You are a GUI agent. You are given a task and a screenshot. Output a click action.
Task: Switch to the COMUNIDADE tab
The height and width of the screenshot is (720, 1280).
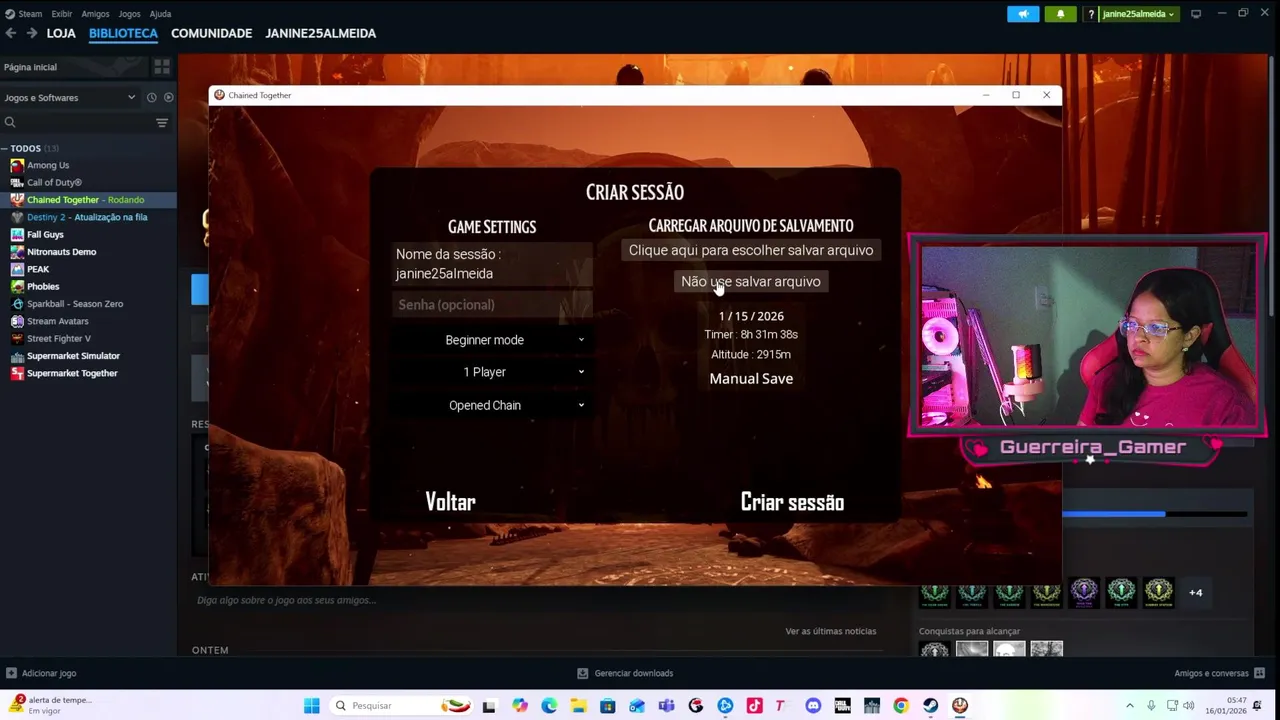click(211, 33)
